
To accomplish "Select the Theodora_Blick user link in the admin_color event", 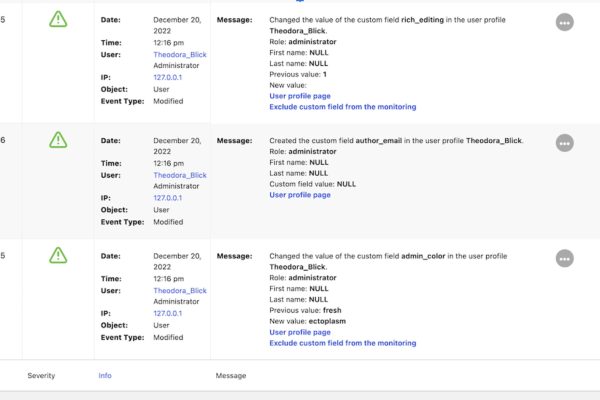I will pos(180,291).
